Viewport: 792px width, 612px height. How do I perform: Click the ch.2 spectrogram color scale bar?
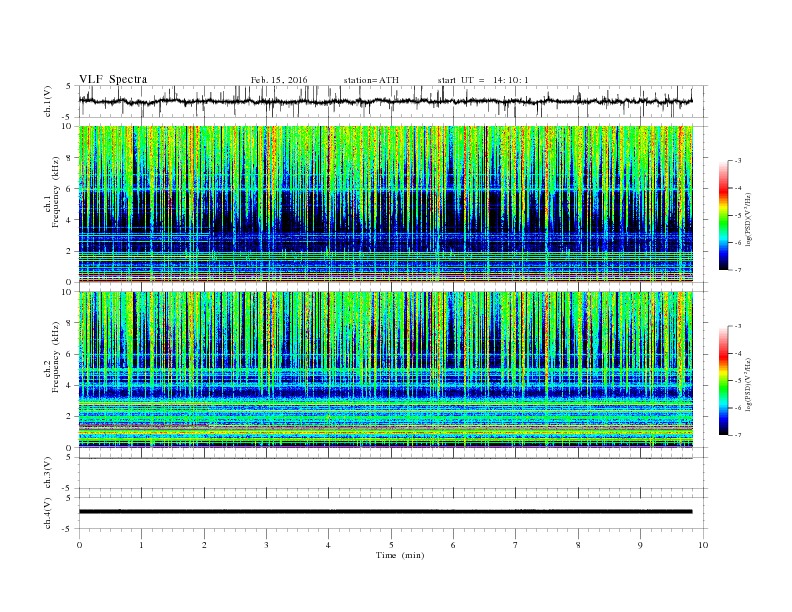(723, 381)
